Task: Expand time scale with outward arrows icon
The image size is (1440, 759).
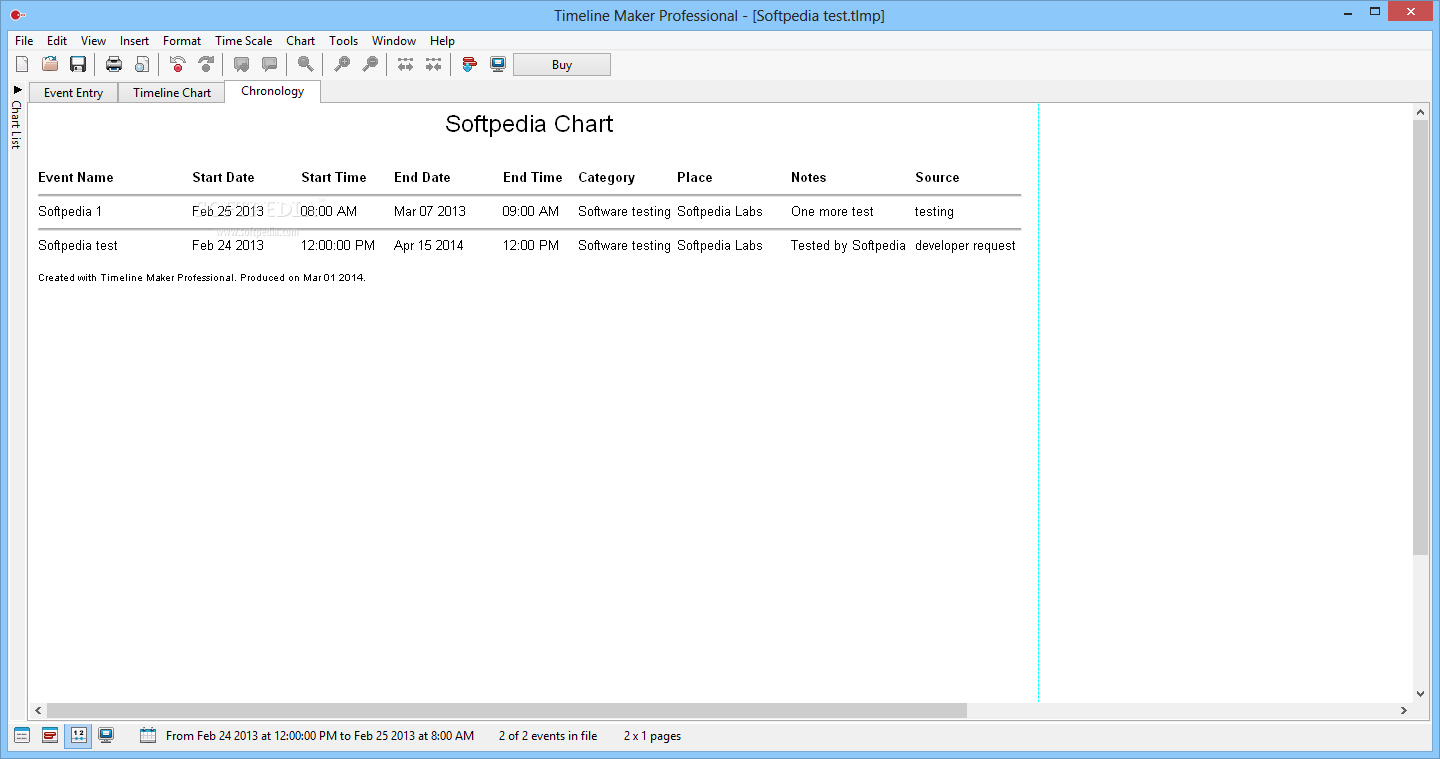Action: click(405, 64)
